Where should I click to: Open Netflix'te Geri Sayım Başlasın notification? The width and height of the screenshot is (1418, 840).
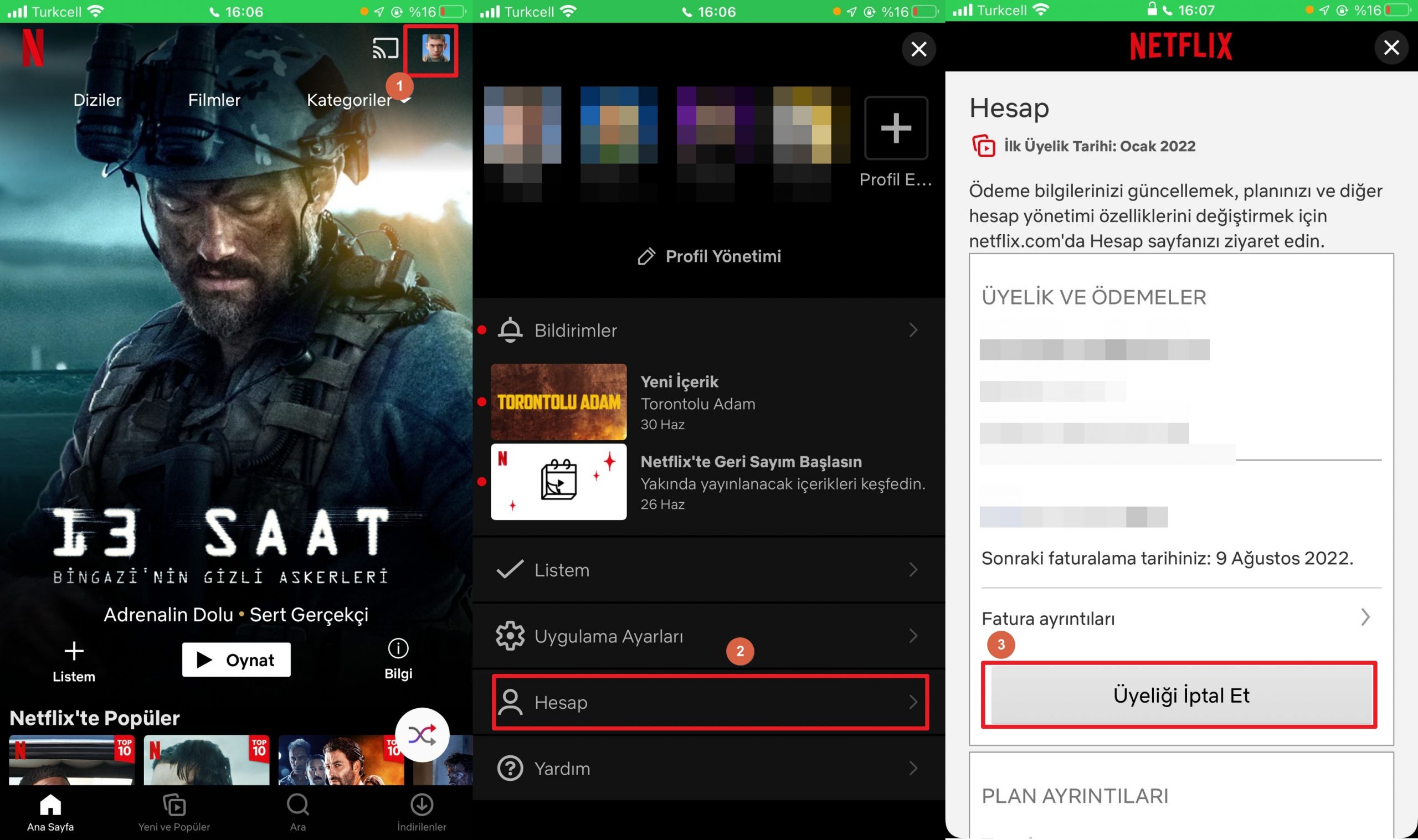[x=782, y=482]
